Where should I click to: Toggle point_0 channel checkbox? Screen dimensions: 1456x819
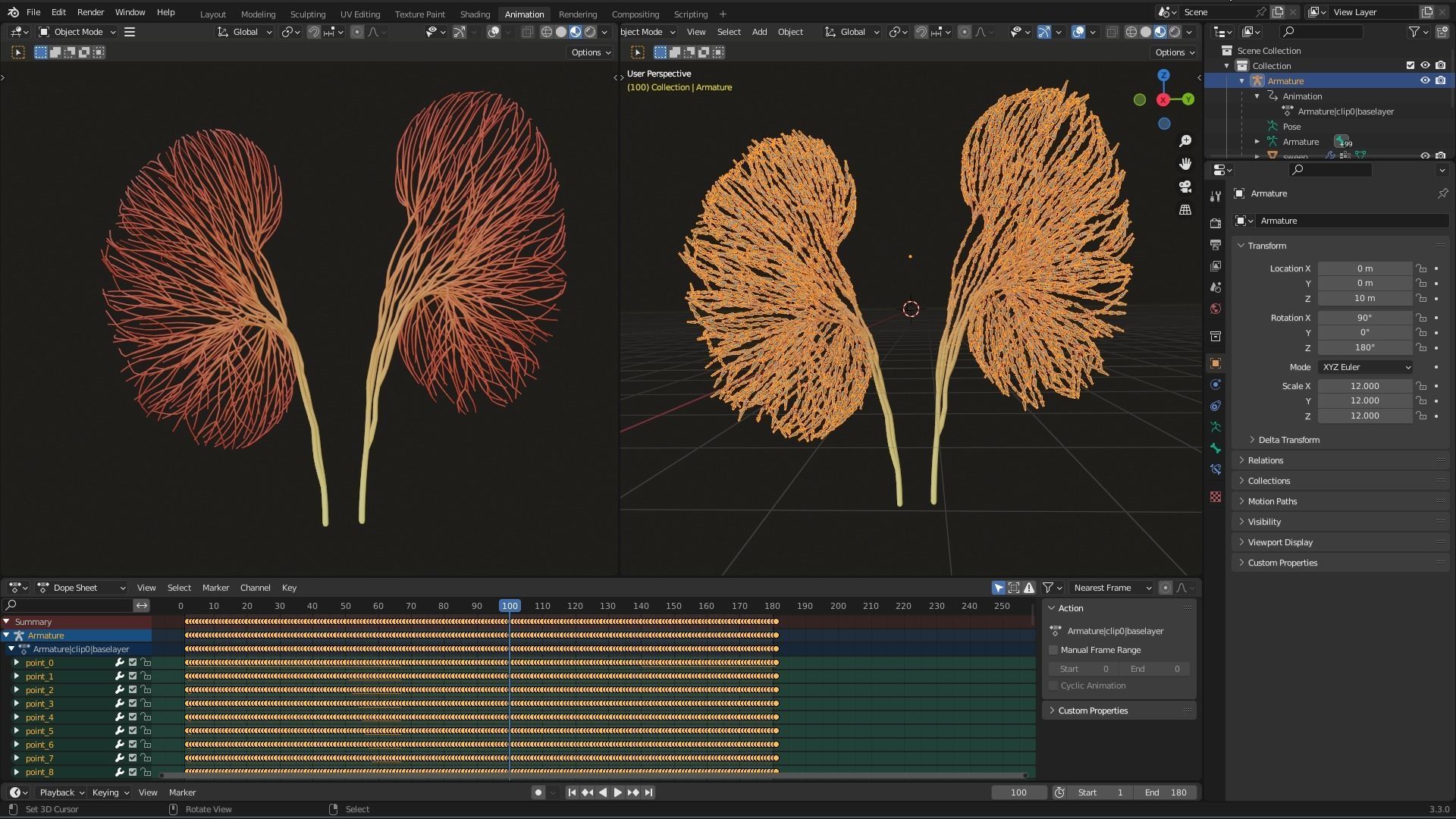133,663
